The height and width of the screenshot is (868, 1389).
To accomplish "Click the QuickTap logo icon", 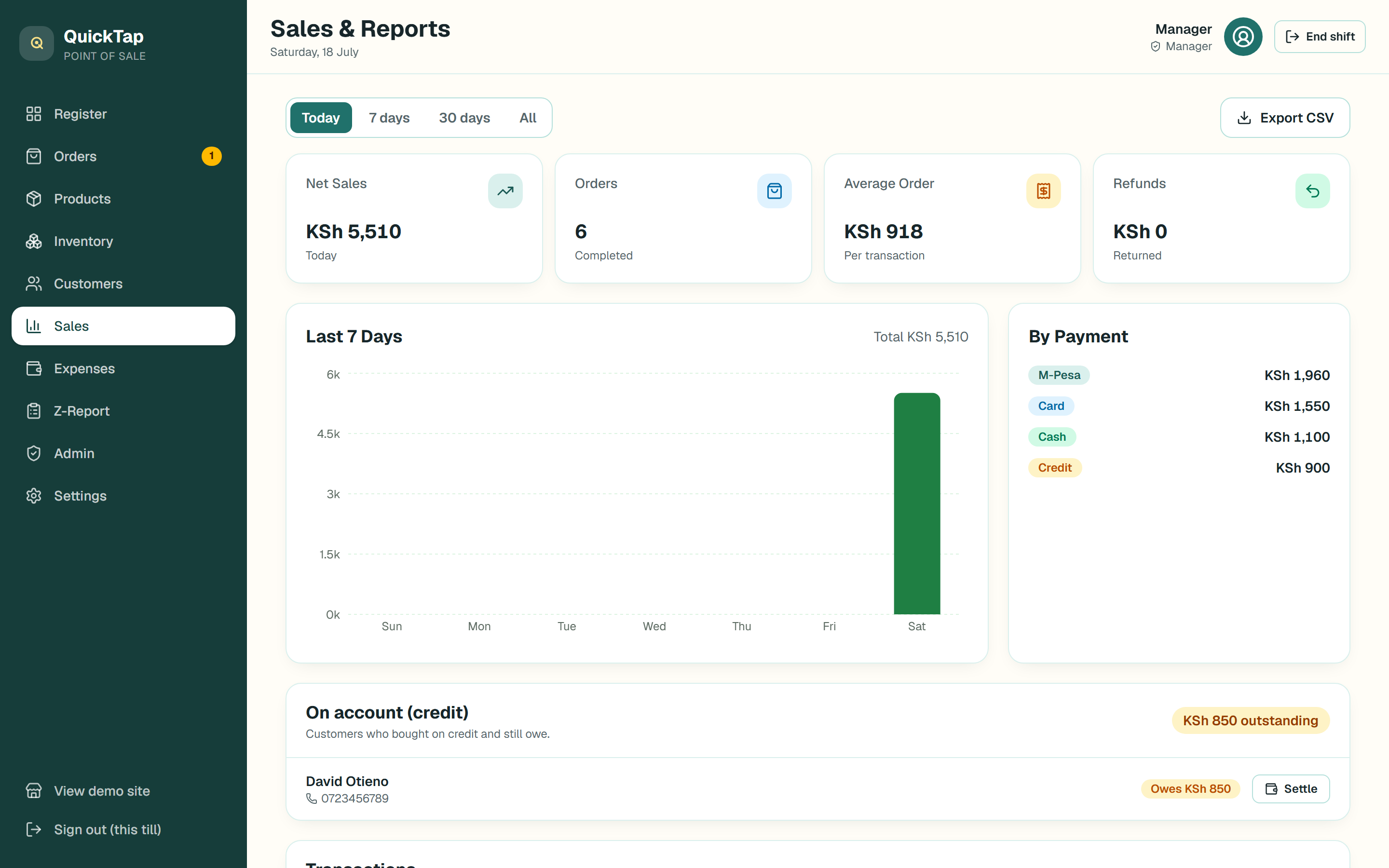I will click(37, 43).
